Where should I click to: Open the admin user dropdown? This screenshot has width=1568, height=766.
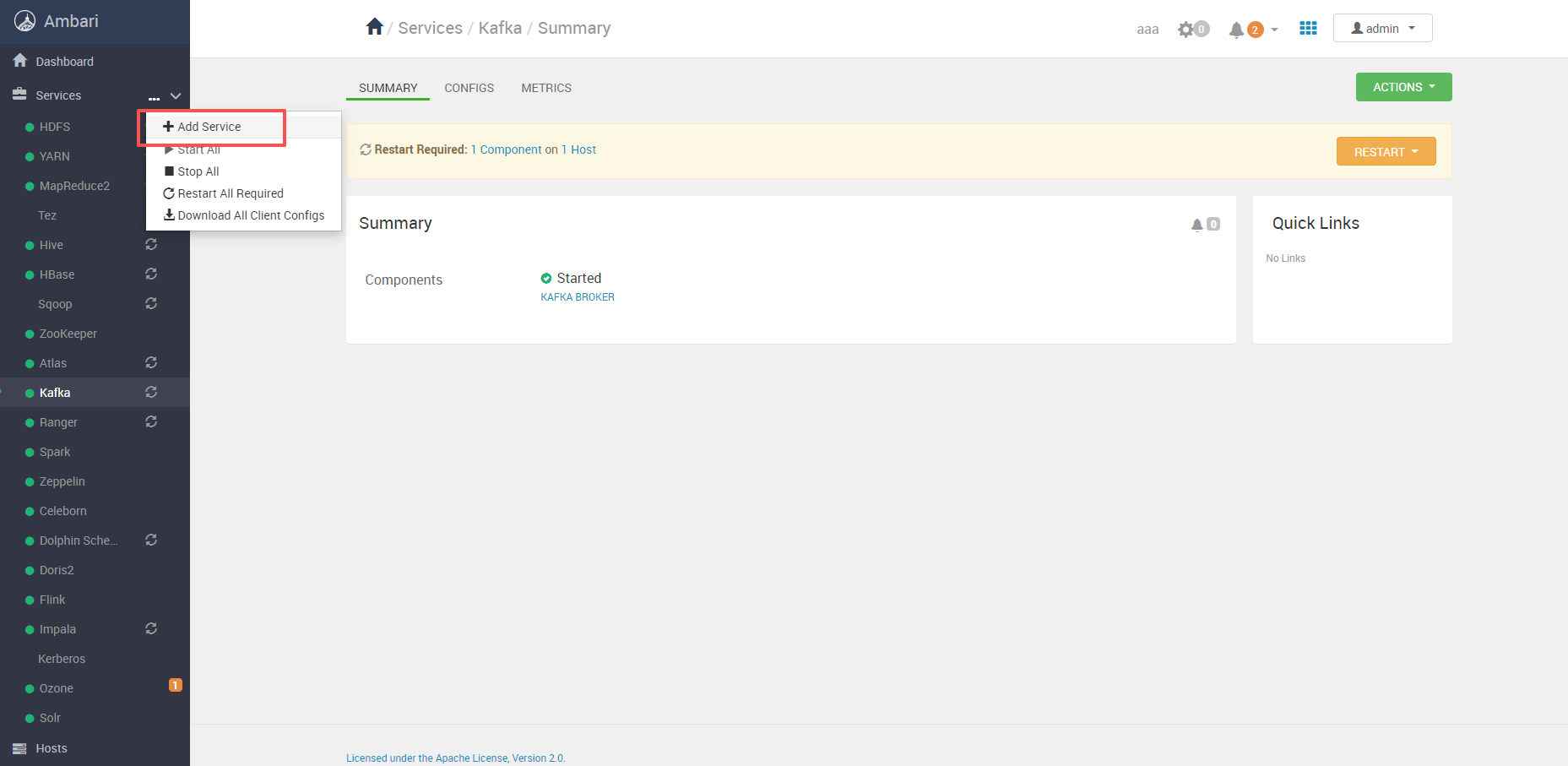click(x=1382, y=28)
